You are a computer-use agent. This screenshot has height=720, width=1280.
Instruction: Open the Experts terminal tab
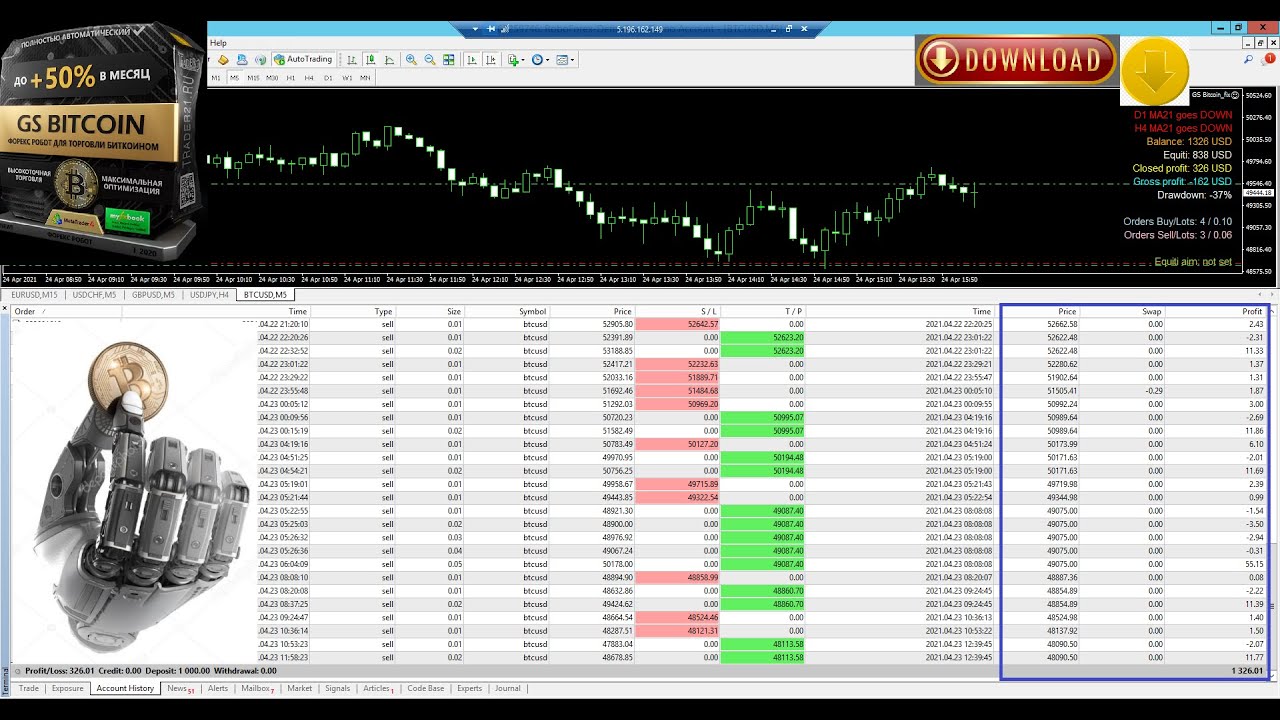469,688
